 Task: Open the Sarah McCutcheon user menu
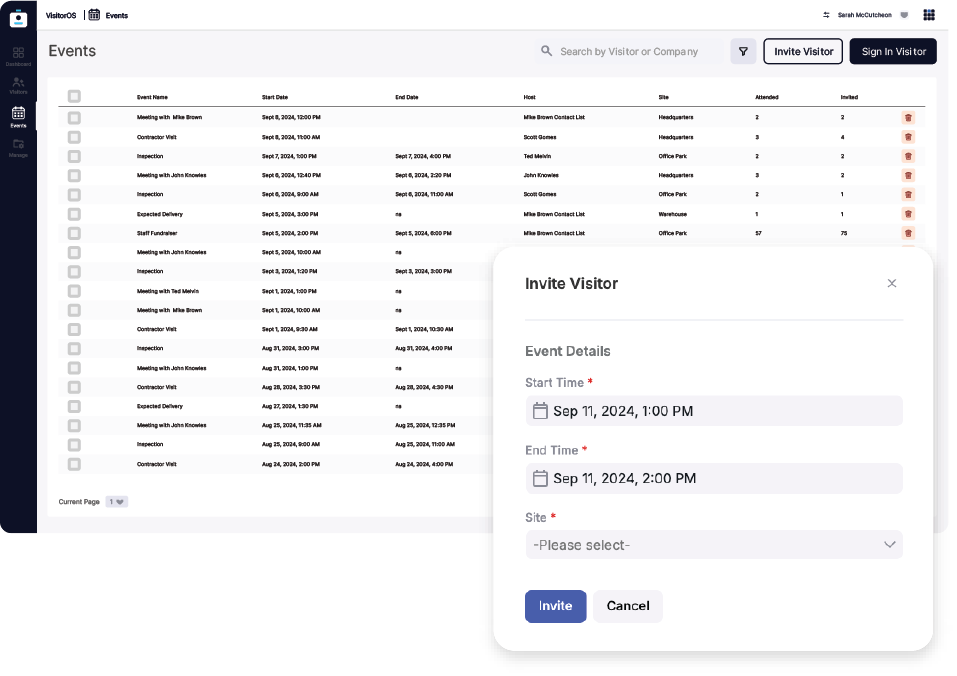[866, 15]
